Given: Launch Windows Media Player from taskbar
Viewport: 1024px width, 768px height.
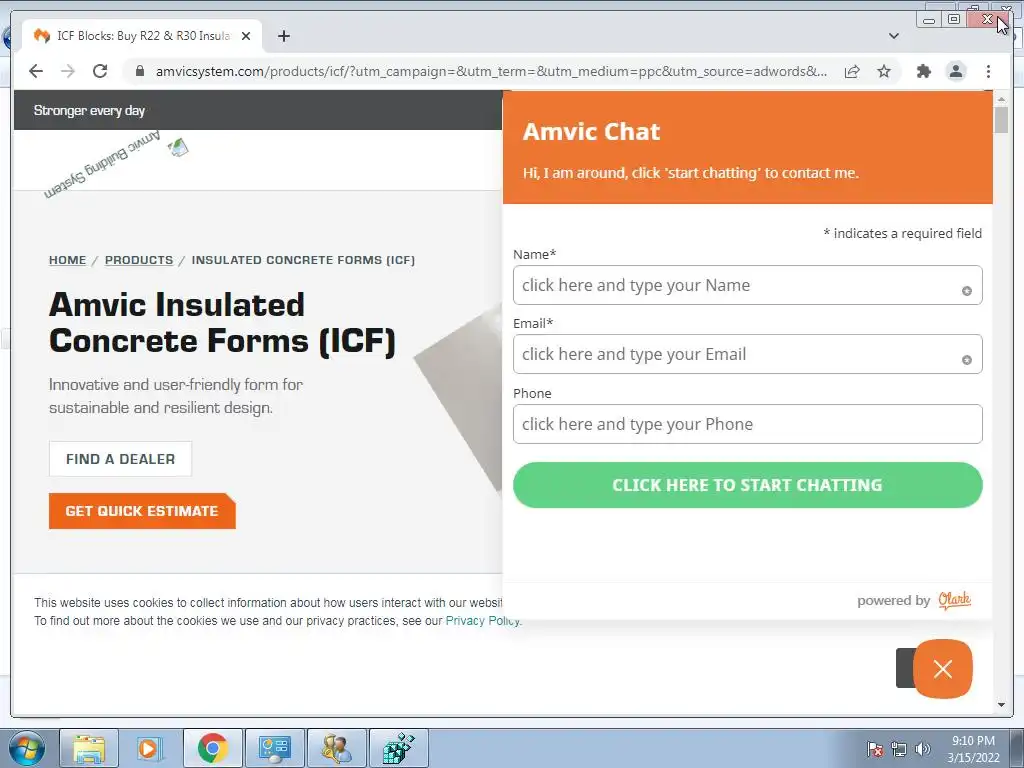Looking at the screenshot, I should 151,748.
